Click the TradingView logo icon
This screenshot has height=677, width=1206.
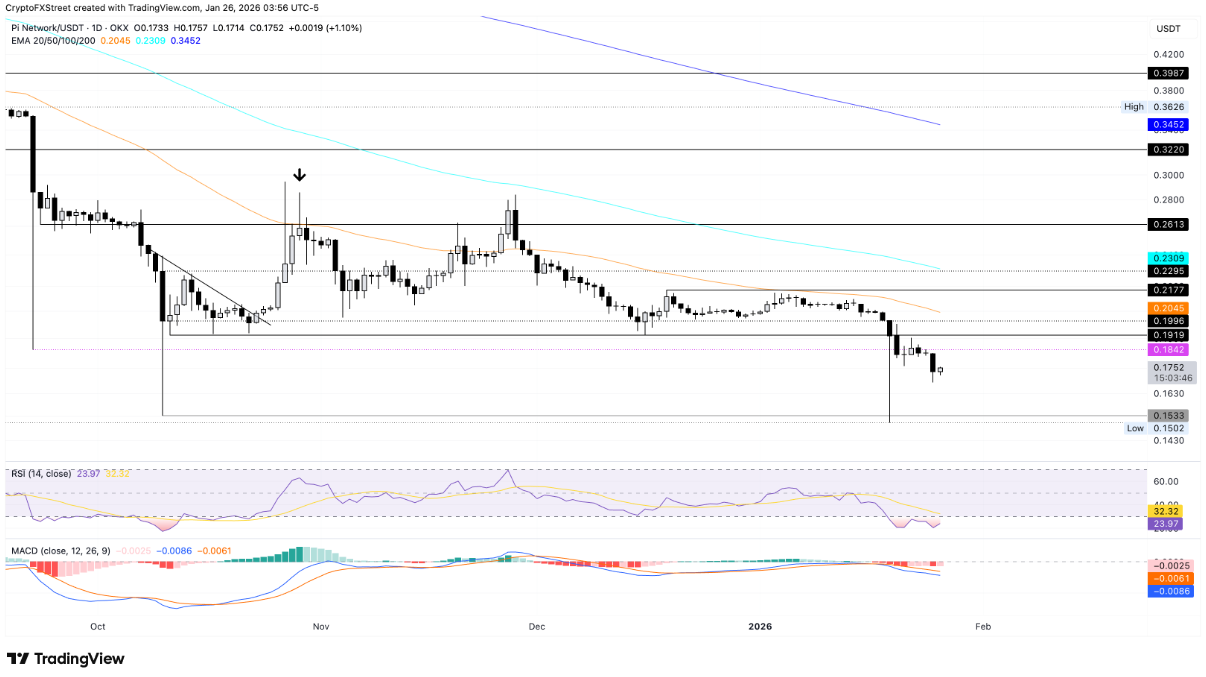coord(18,659)
